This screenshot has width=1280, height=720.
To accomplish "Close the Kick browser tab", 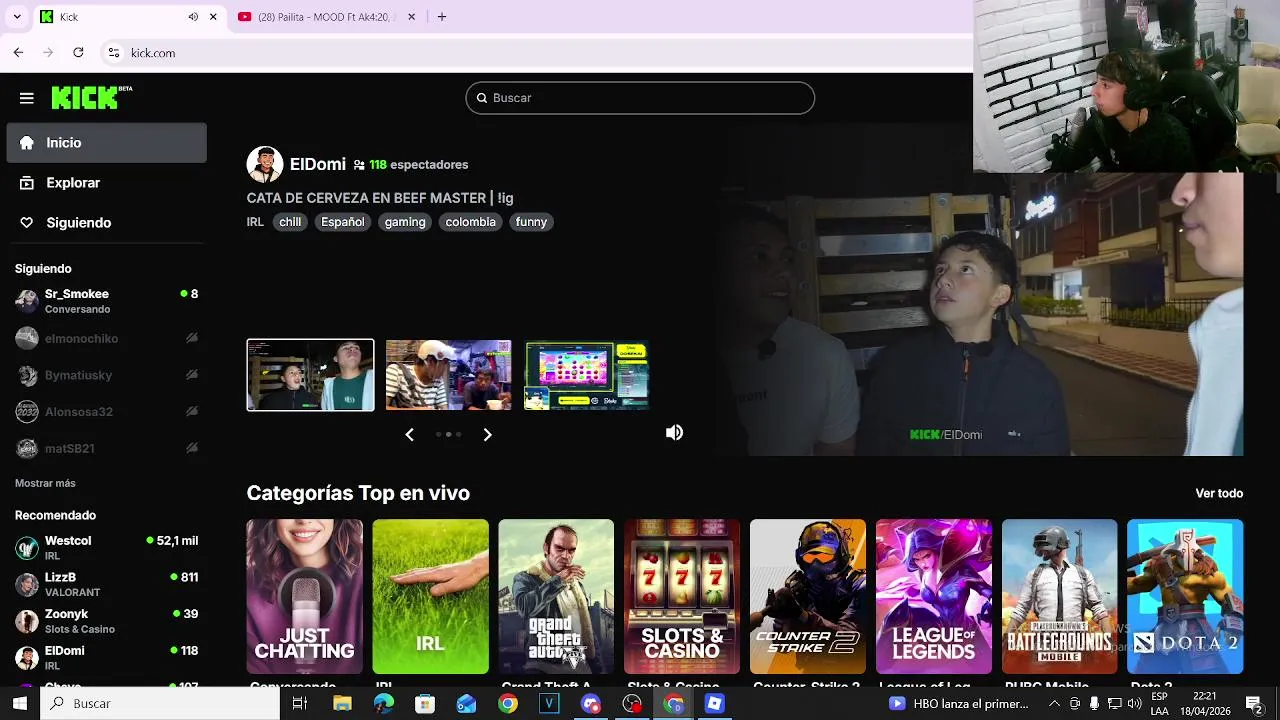I will point(213,17).
